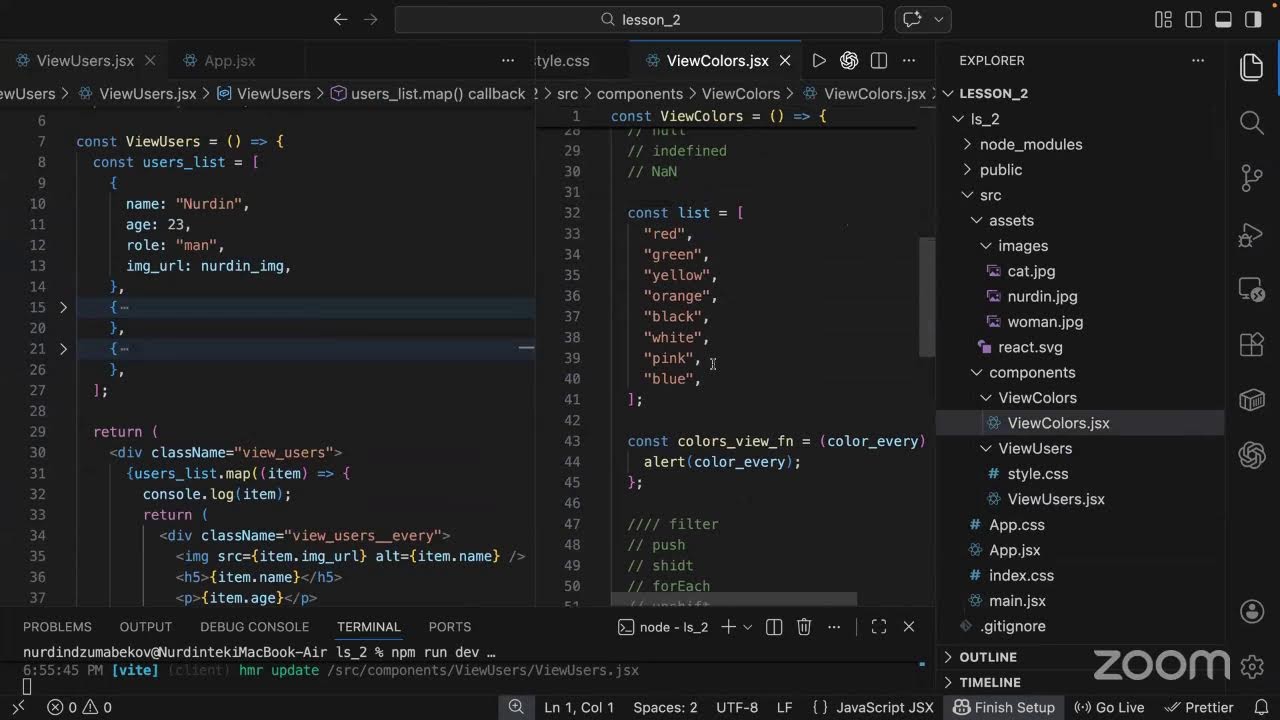
Task: Toggle the primary sidebar visibility
Action: (x=1193, y=19)
